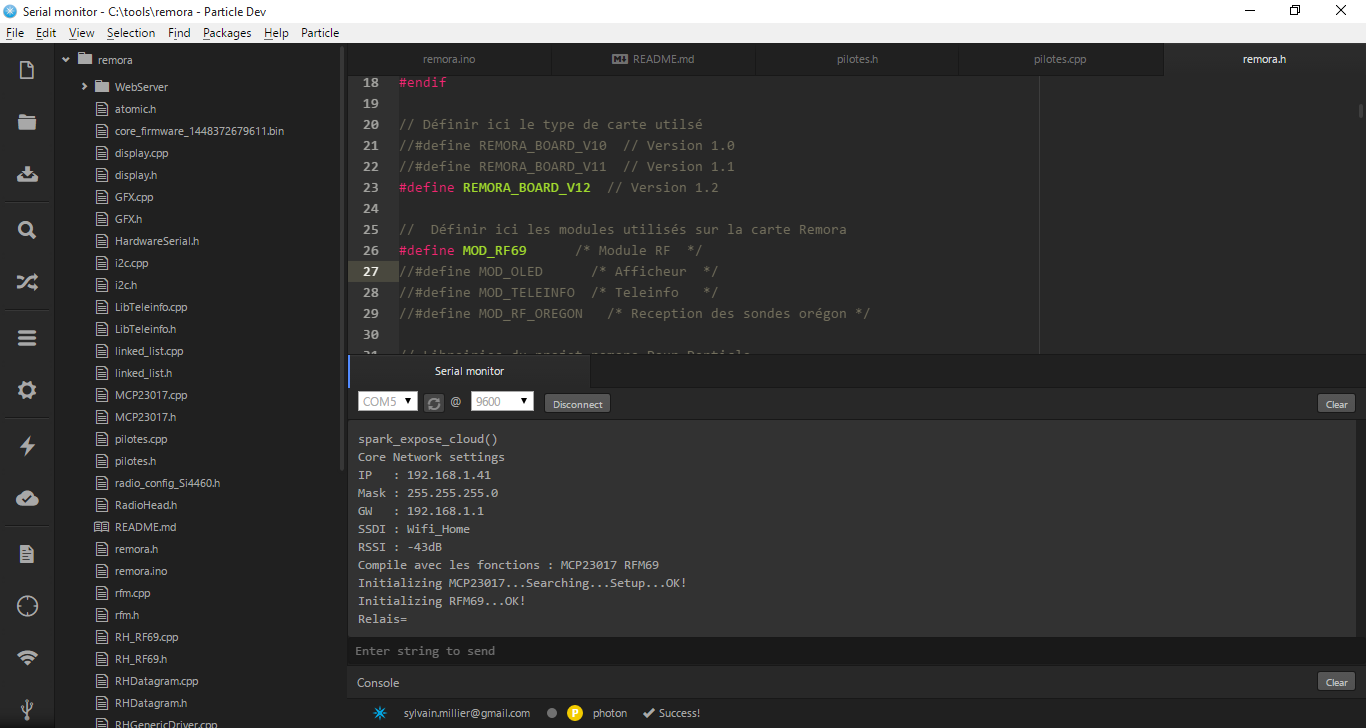1366x728 pixels.
Task: Open the Packages menu
Action: 227,33
